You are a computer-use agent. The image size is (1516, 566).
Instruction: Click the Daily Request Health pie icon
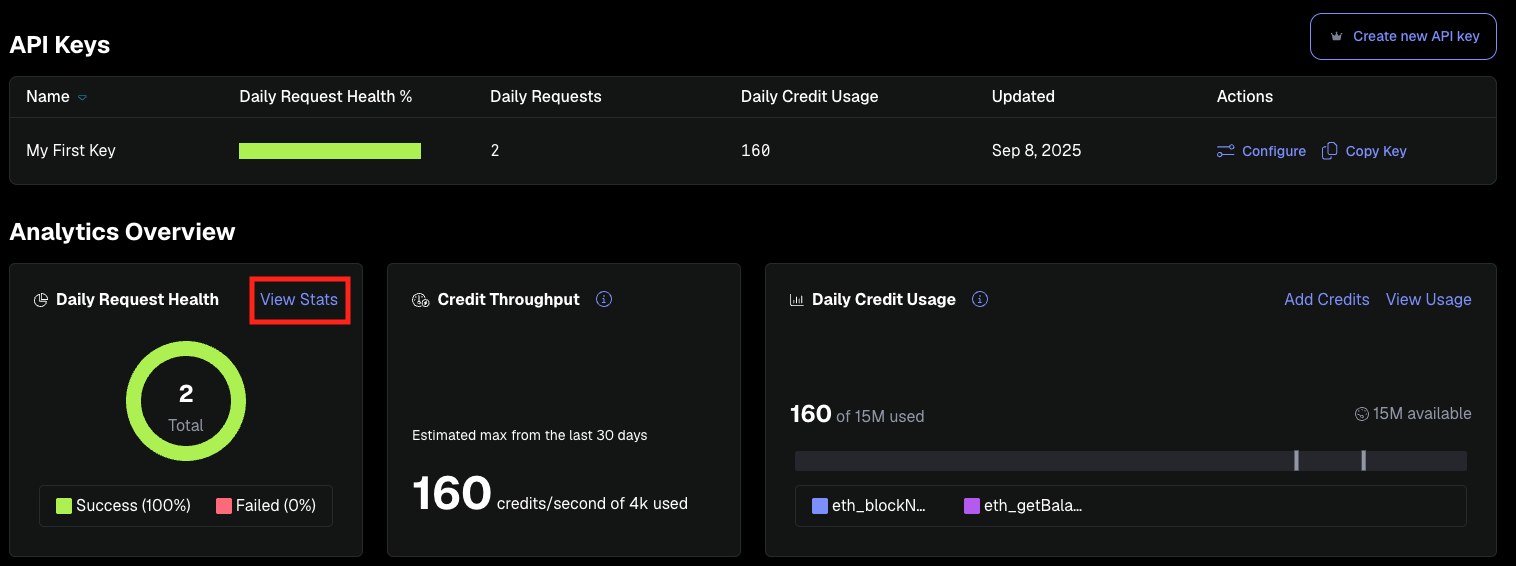coord(41,300)
